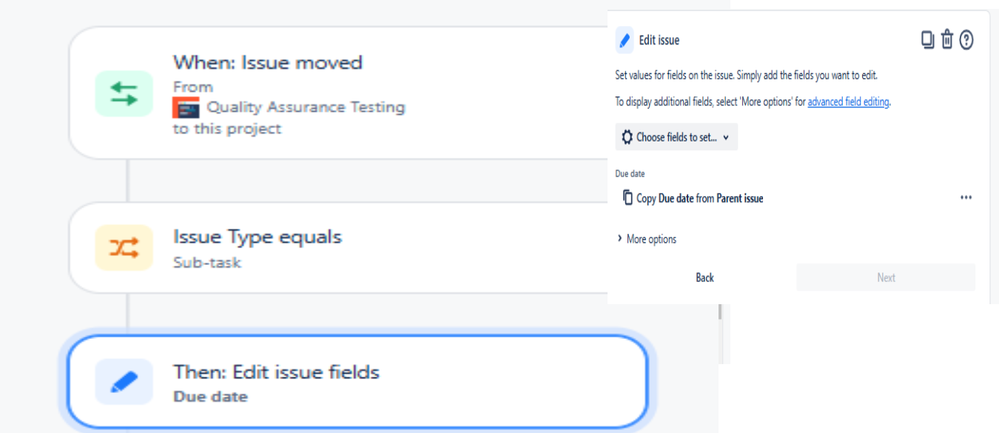Click the copy icon beside Copy Due date
Image resolution: width=999 pixels, height=433 pixels.
point(627,198)
